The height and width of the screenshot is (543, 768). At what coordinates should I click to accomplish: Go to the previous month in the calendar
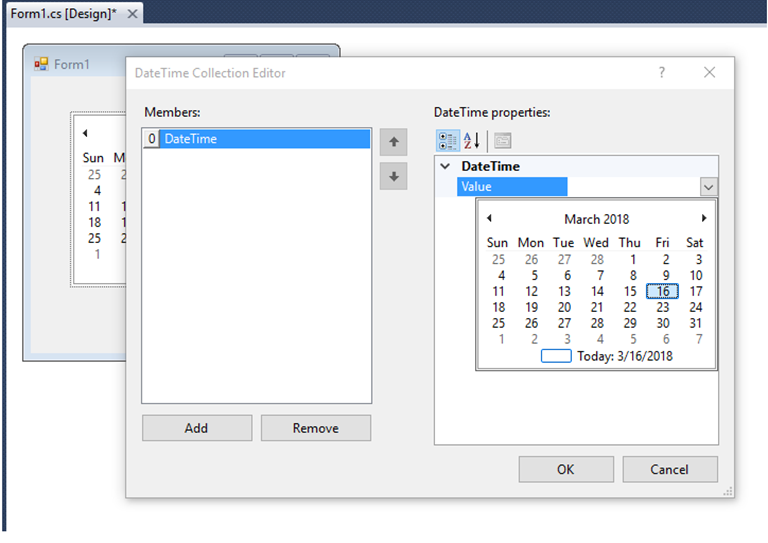pos(489,218)
